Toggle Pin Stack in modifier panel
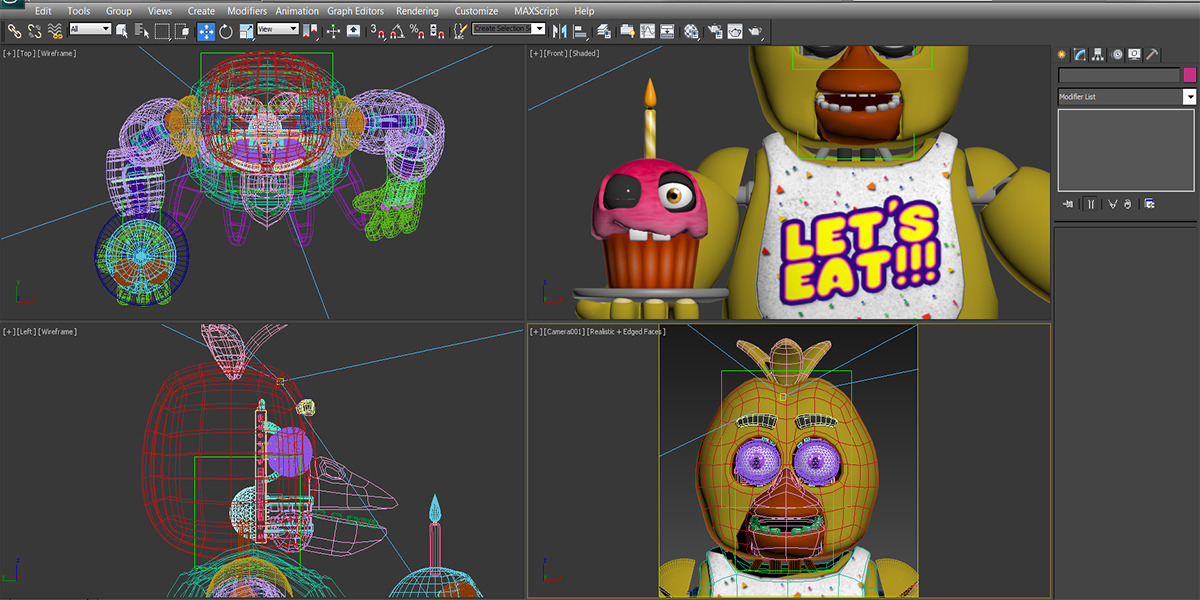Screen dimensions: 1200x600 tap(1069, 204)
